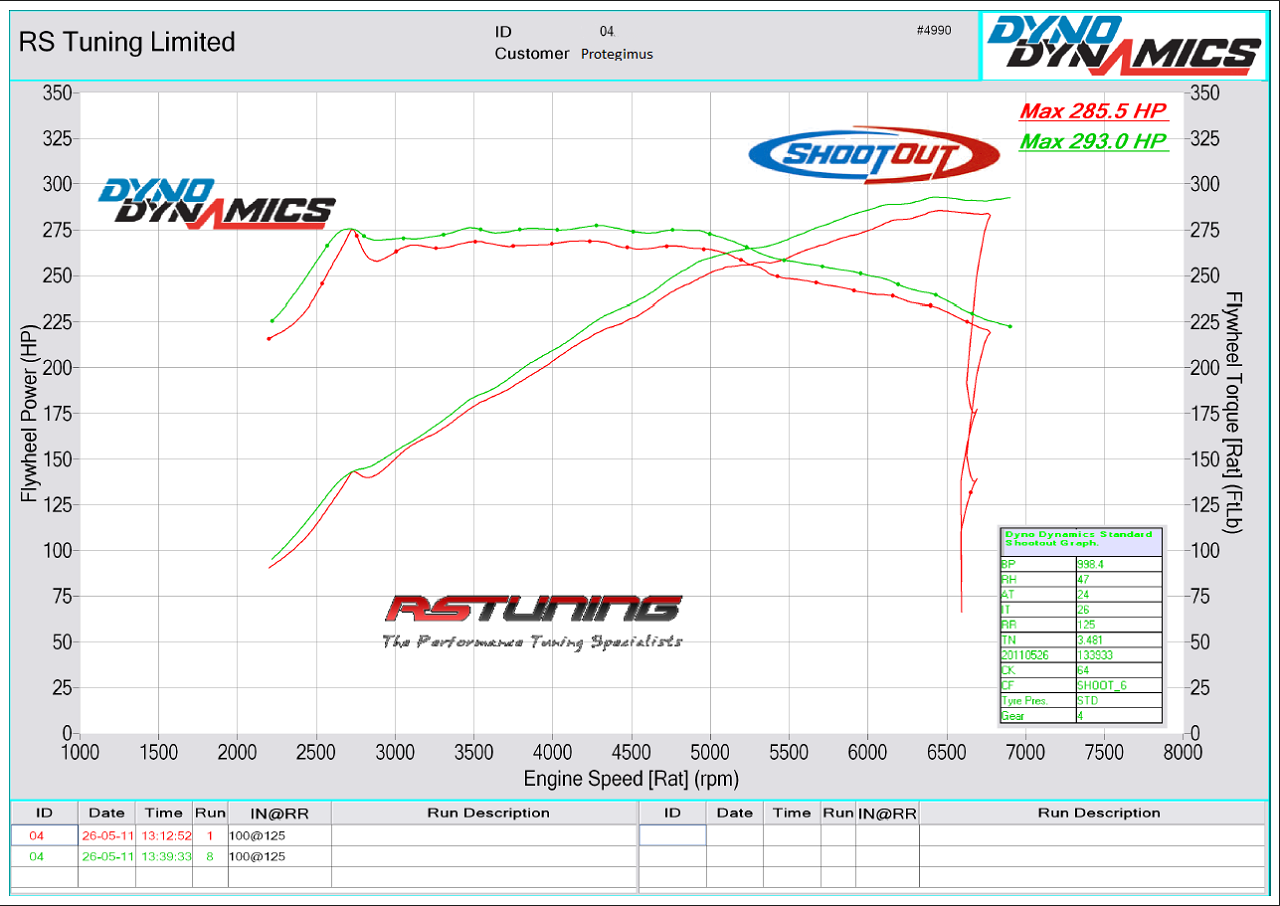The height and width of the screenshot is (906, 1280).
Task: Click the RS Tuning watermark logo
Action: tap(534, 620)
